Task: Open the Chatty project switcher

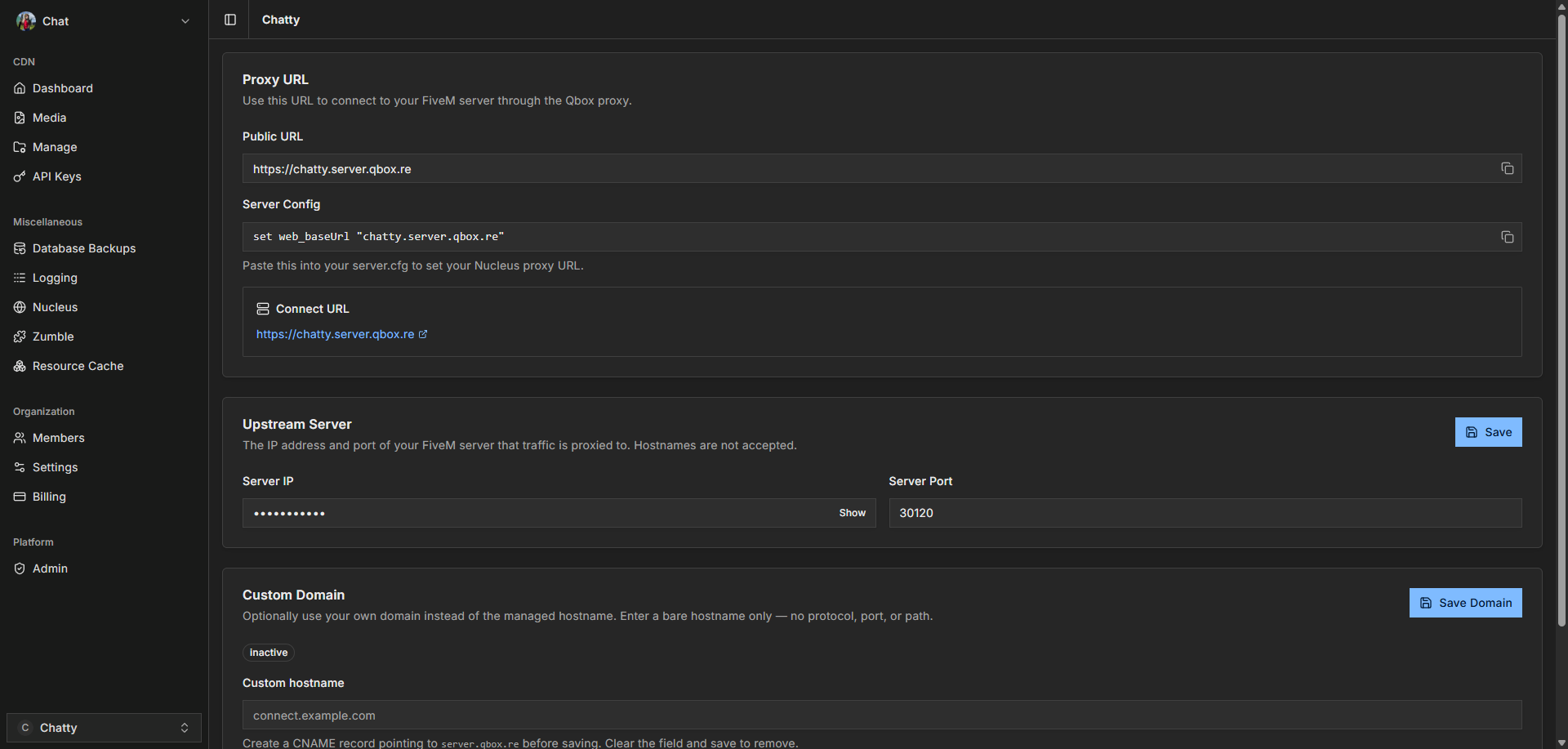Action: [x=104, y=727]
